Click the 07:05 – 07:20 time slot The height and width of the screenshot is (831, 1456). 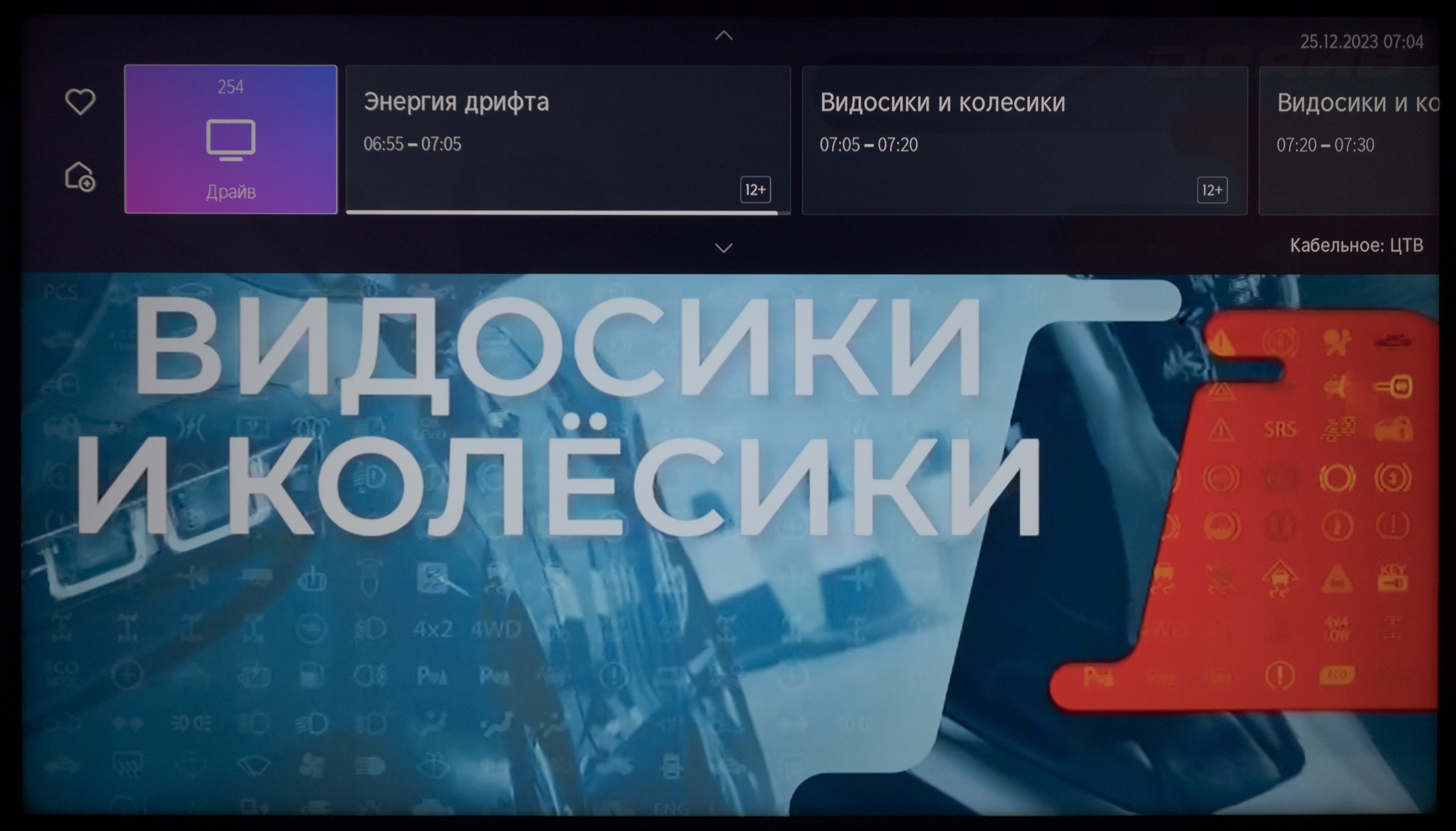tap(868, 145)
